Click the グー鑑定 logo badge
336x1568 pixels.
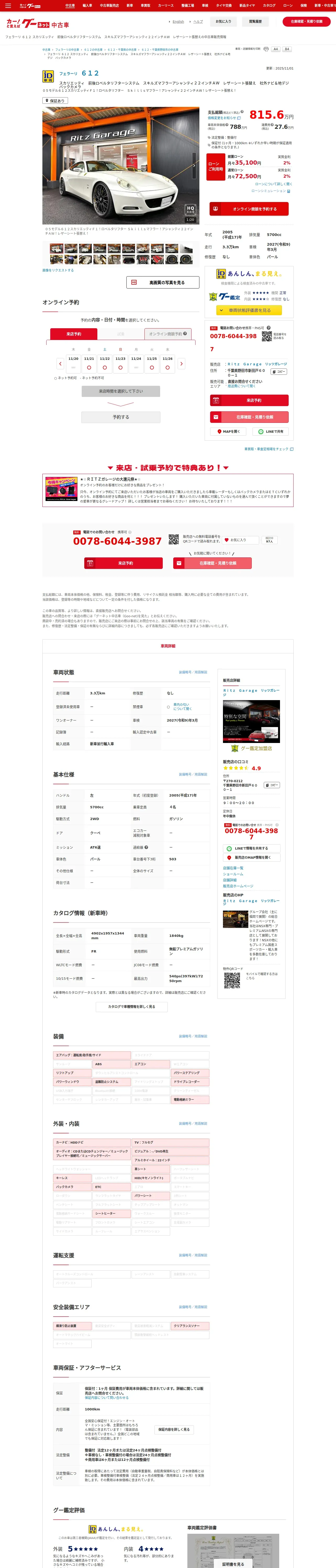pos(225,297)
